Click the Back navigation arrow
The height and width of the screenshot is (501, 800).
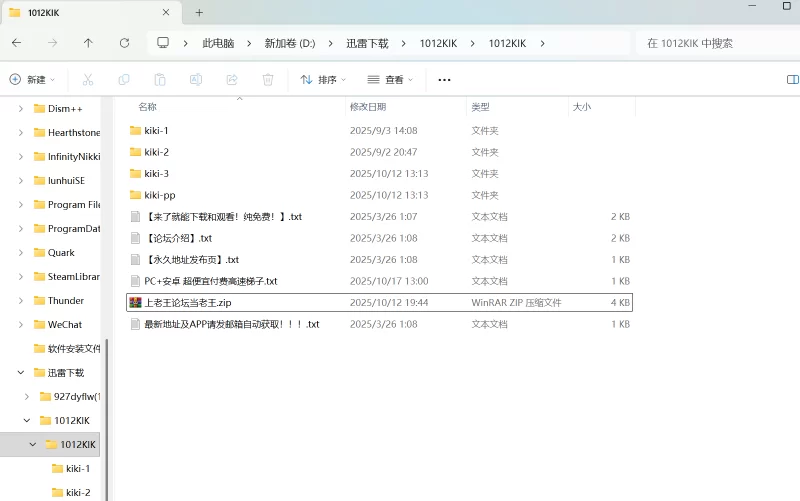(x=17, y=43)
